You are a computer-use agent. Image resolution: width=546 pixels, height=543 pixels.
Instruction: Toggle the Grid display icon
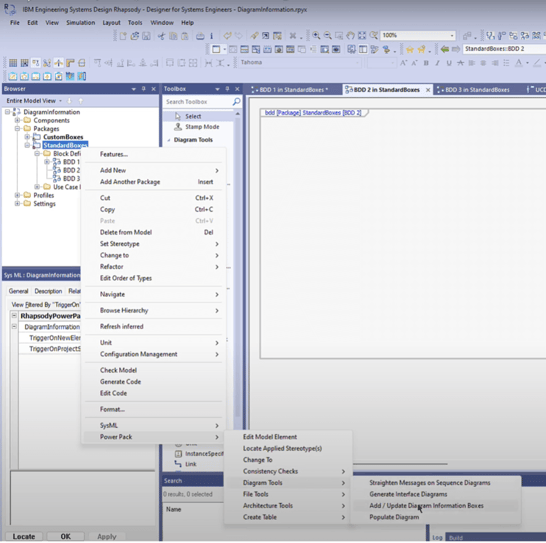tap(13, 63)
